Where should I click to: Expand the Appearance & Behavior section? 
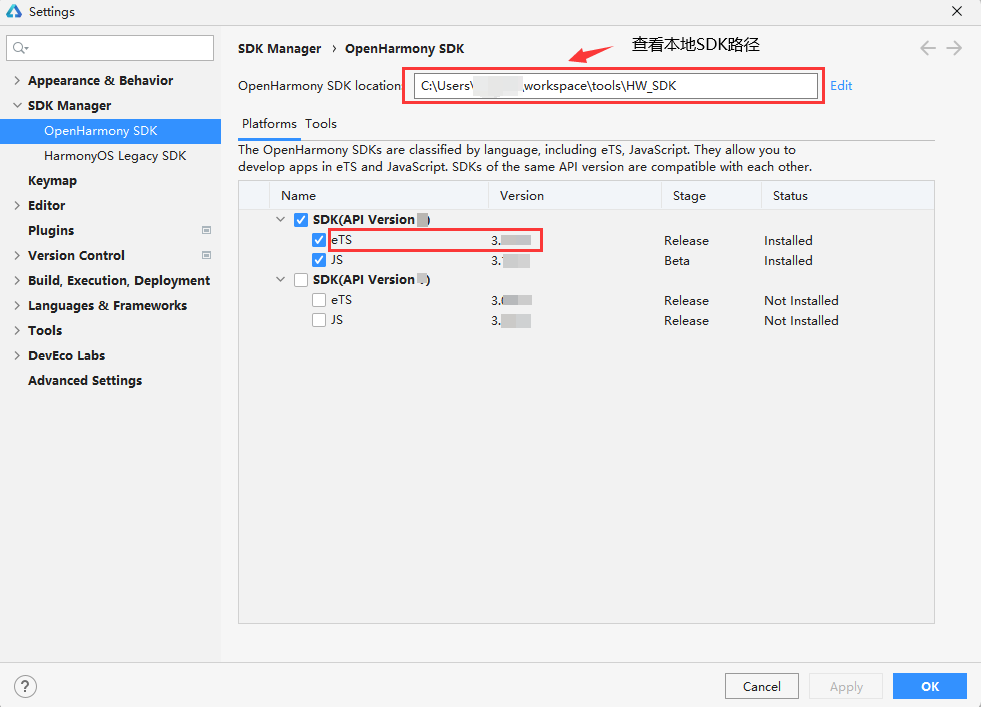click(17, 81)
